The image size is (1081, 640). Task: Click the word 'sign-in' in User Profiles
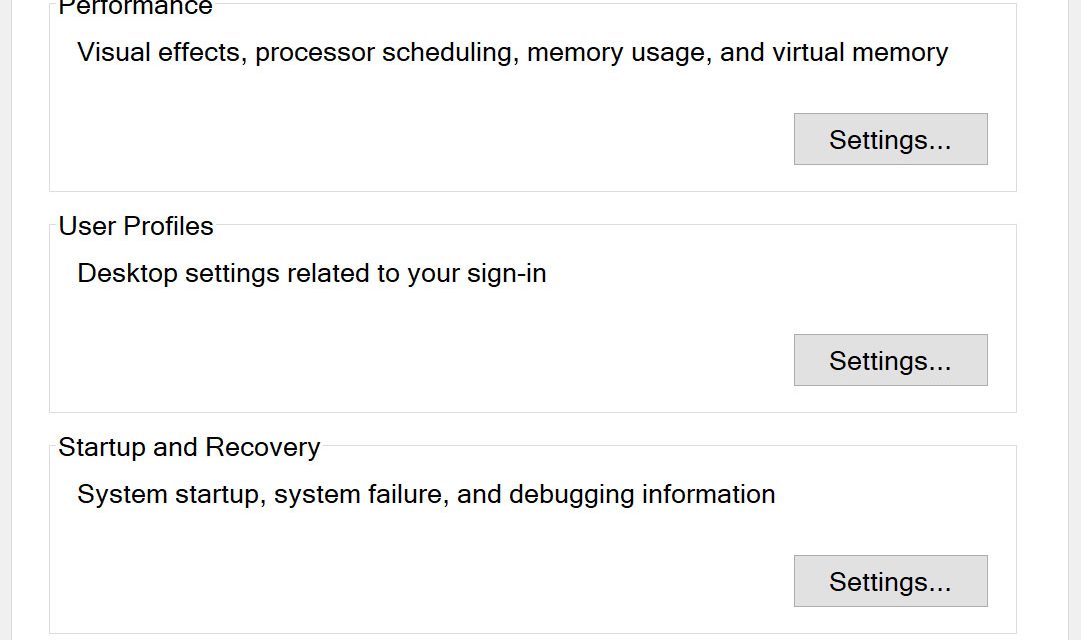point(507,273)
